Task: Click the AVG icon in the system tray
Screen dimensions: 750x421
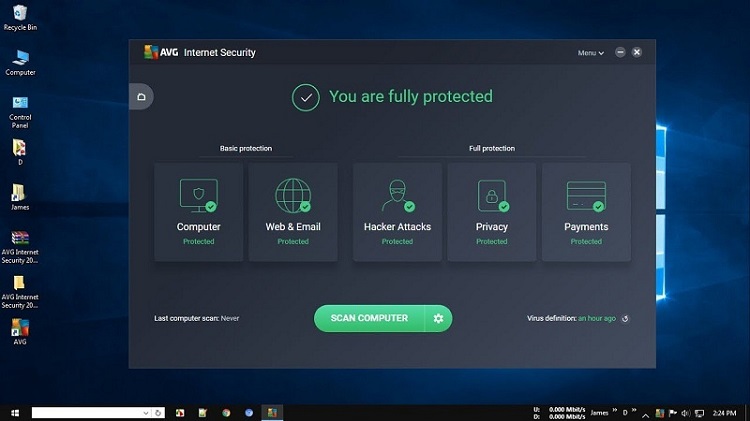Action: [660, 413]
